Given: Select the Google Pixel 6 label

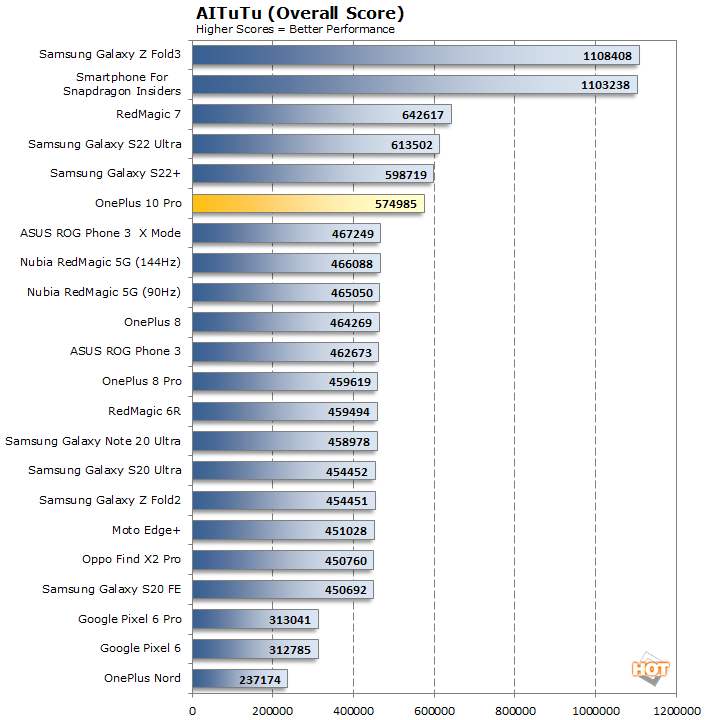Looking at the screenshot, I should click(140, 648).
